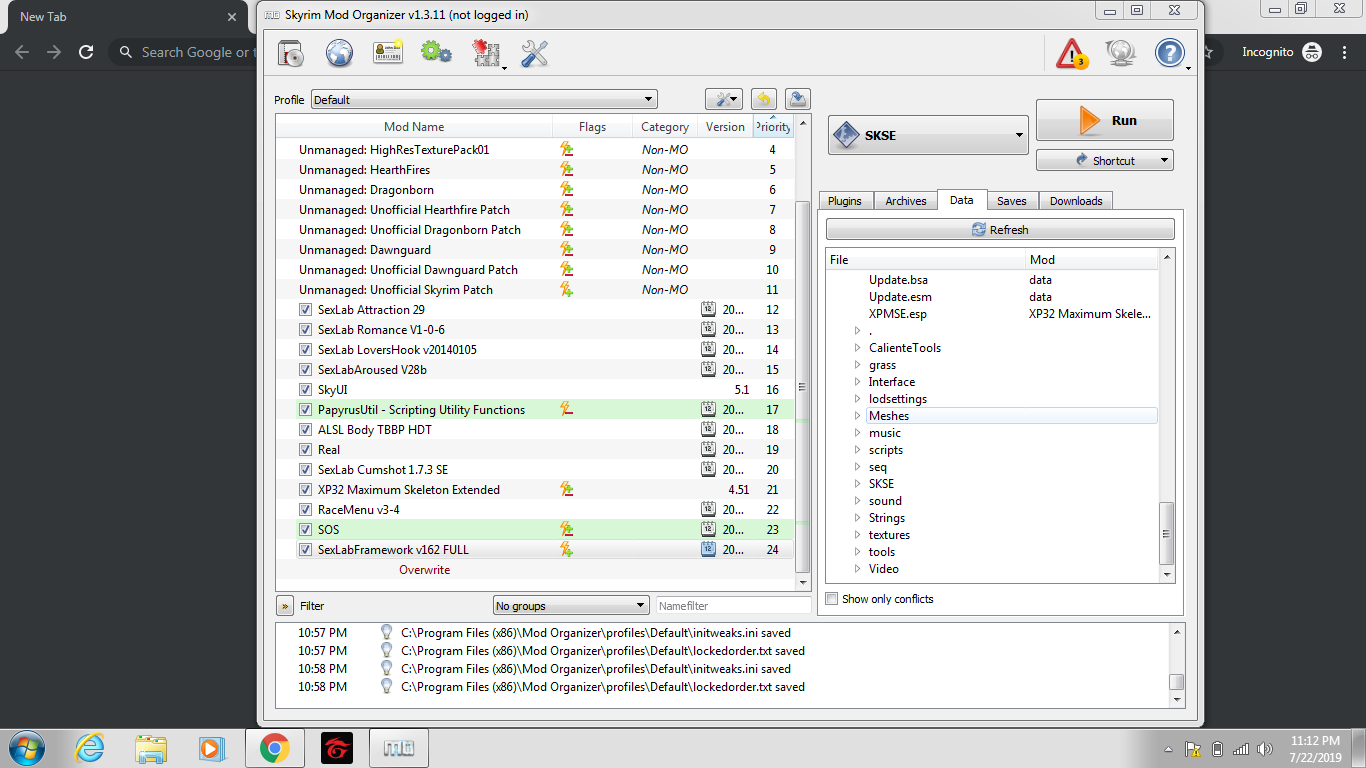The height and width of the screenshot is (768, 1366).
Task: Open the Configure Profiles manager
Action: tap(388, 53)
